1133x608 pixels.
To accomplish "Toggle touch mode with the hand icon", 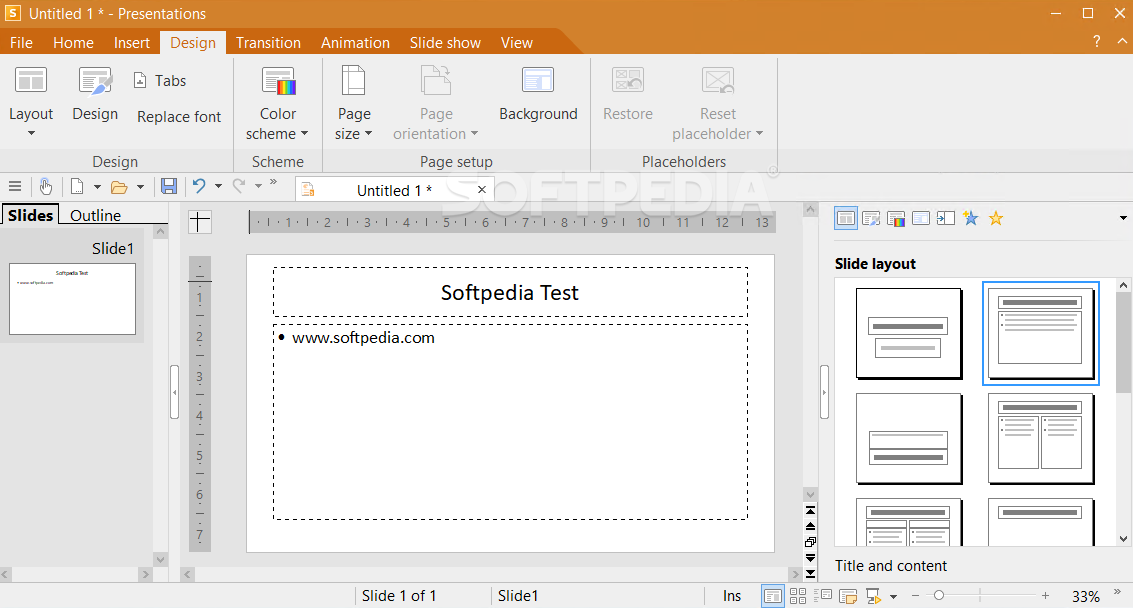I will tap(46, 187).
